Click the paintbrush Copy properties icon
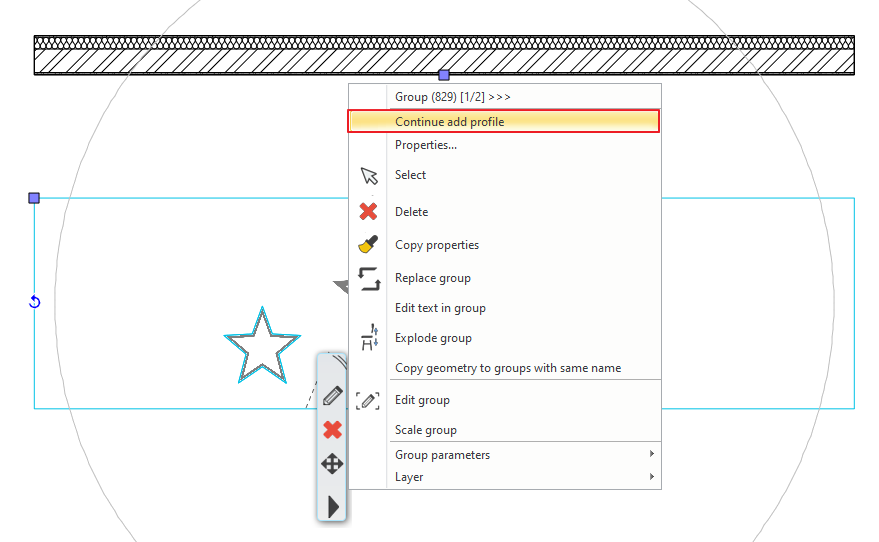This screenshot has width=879, height=542. (369, 245)
